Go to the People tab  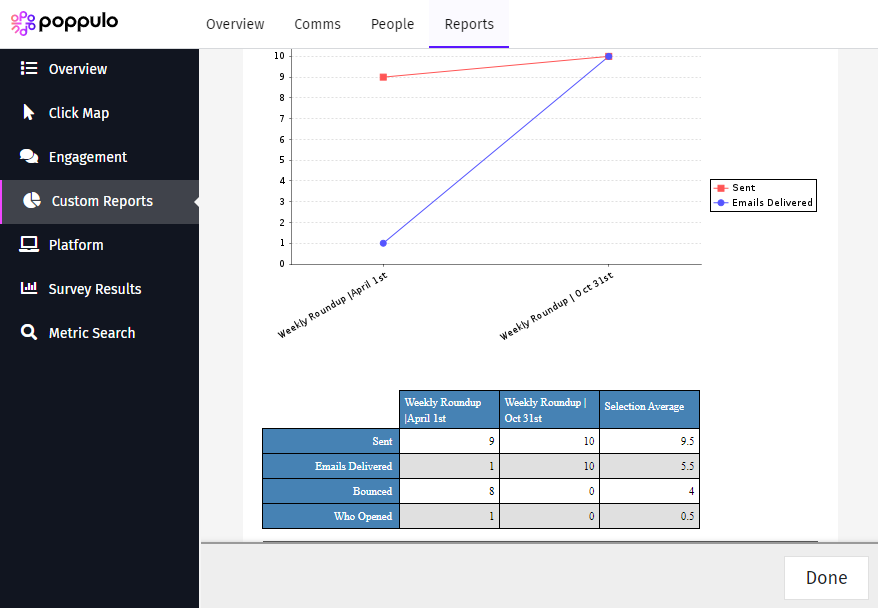click(392, 24)
